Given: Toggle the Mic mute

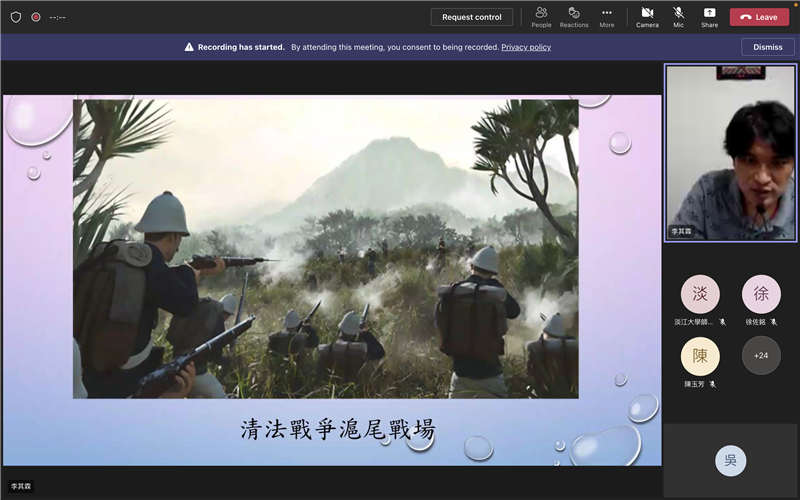Looking at the screenshot, I should (x=679, y=16).
